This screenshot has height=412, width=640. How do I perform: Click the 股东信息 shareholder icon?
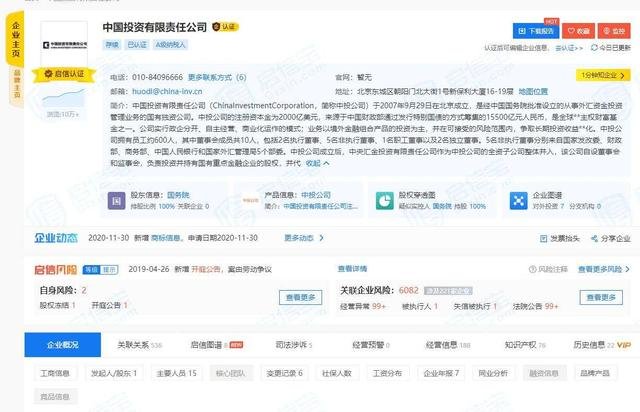pos(116,201)
